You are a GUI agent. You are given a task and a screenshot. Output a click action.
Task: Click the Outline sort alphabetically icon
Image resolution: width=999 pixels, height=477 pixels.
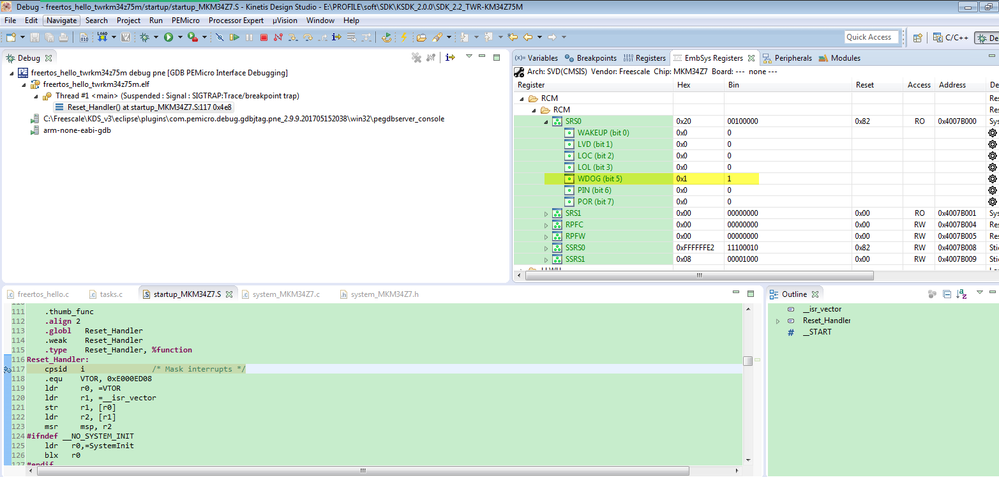pos(964,294)
